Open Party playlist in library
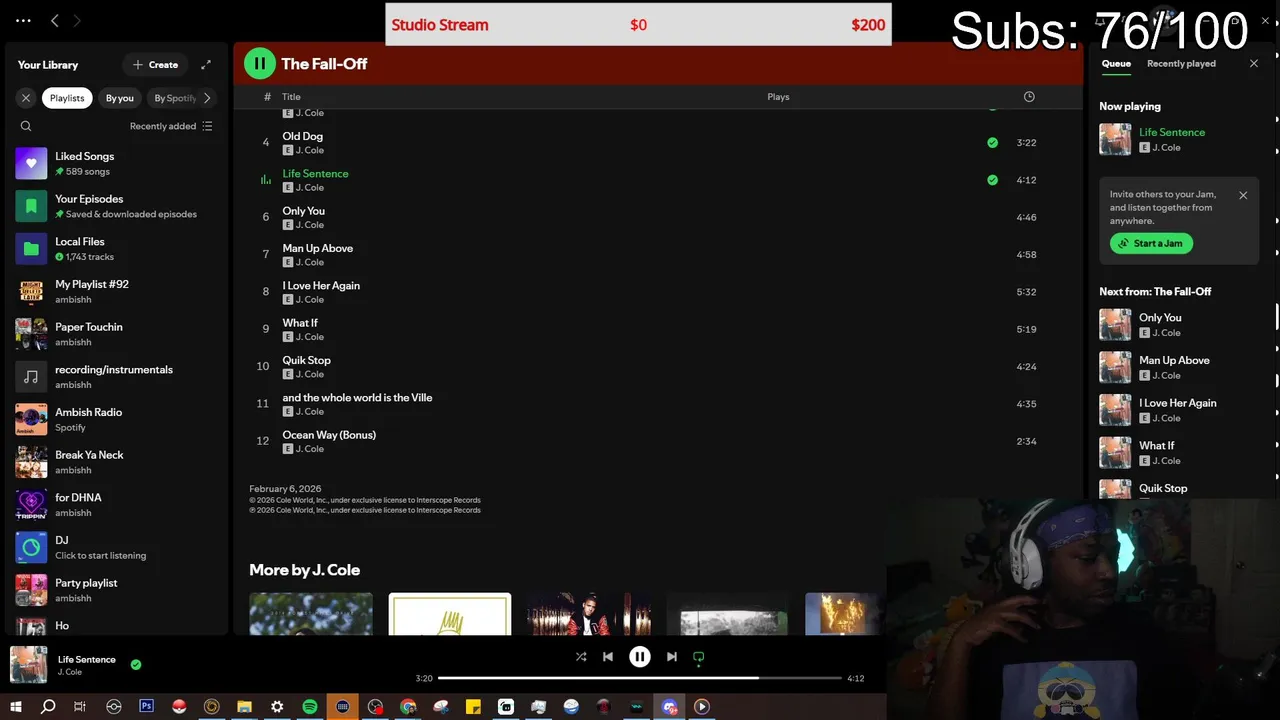1280x720 pixels. [x=115, y=590]
